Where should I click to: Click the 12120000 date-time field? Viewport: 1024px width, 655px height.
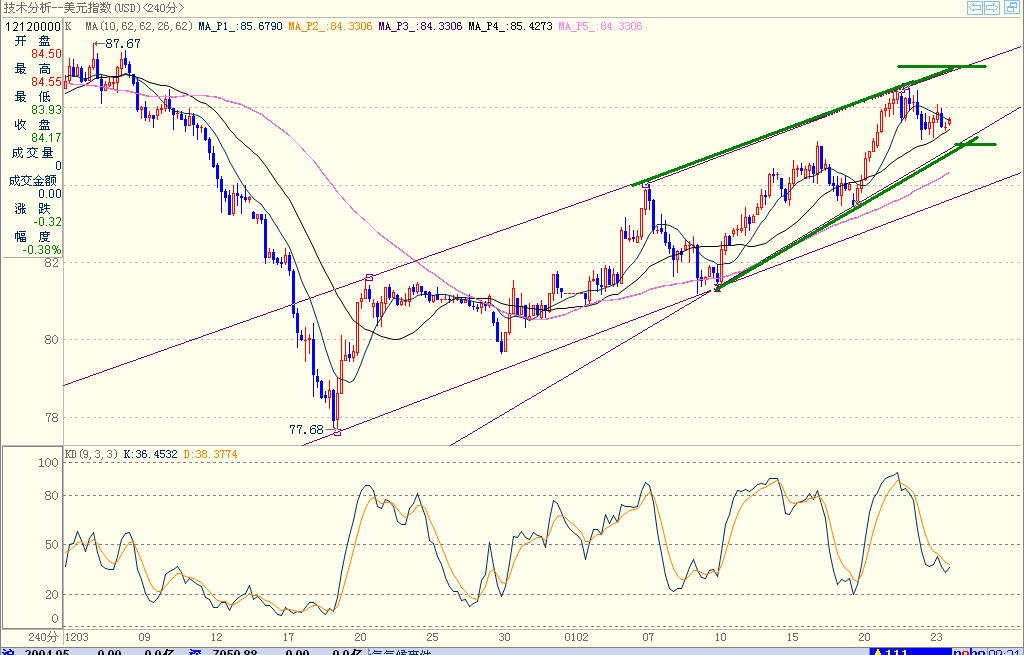click(x=33, y=27)
